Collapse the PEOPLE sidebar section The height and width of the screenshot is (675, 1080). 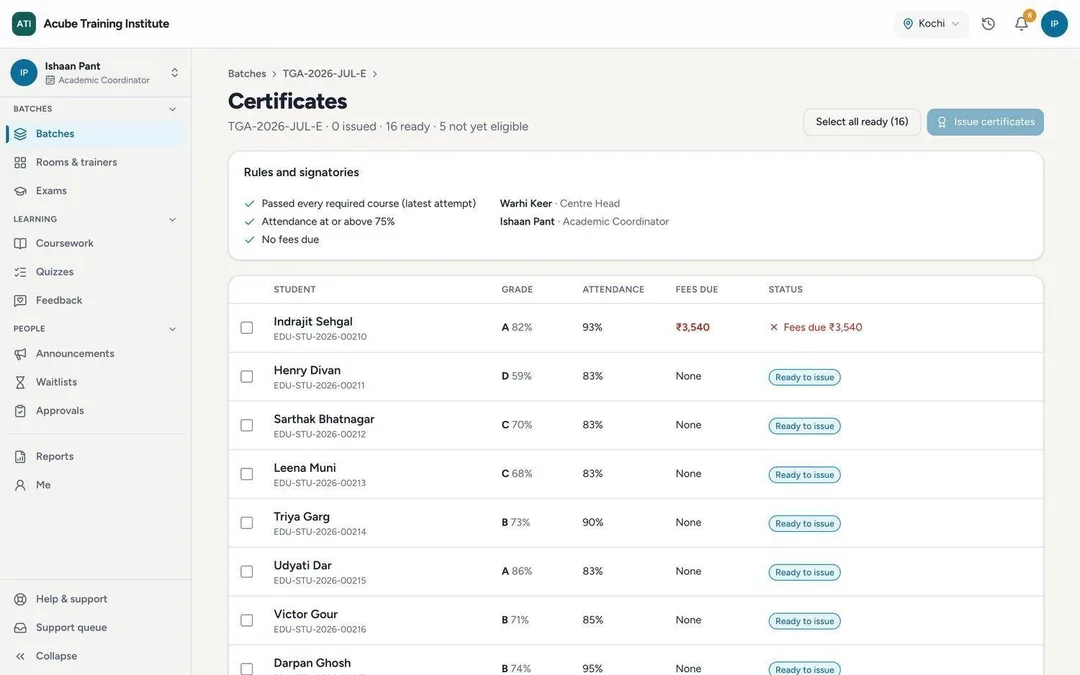pyautogui.click(x=172, y=329)
